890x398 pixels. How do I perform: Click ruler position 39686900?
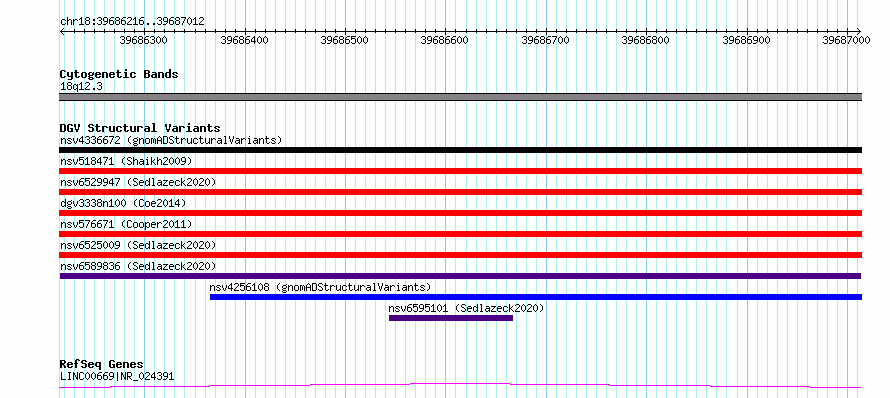click(x=746, y=40)
